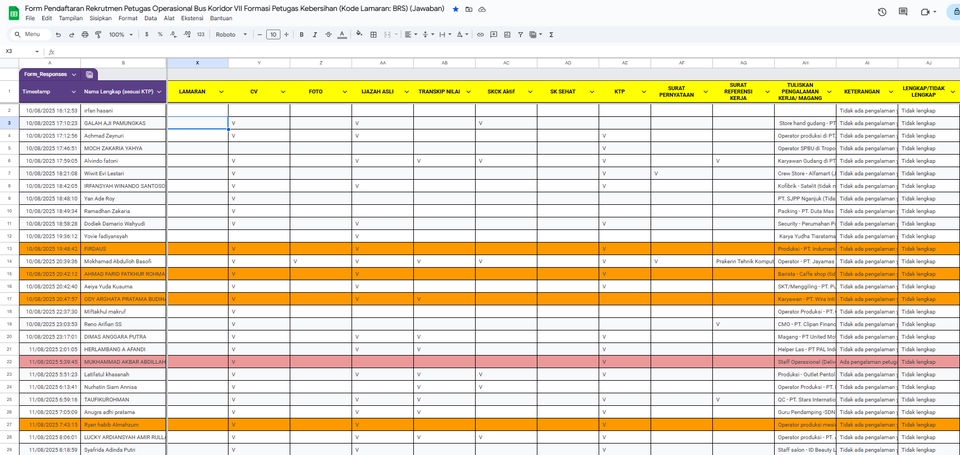
Task: Open the Bantuan menu
Action: (221, 18)
